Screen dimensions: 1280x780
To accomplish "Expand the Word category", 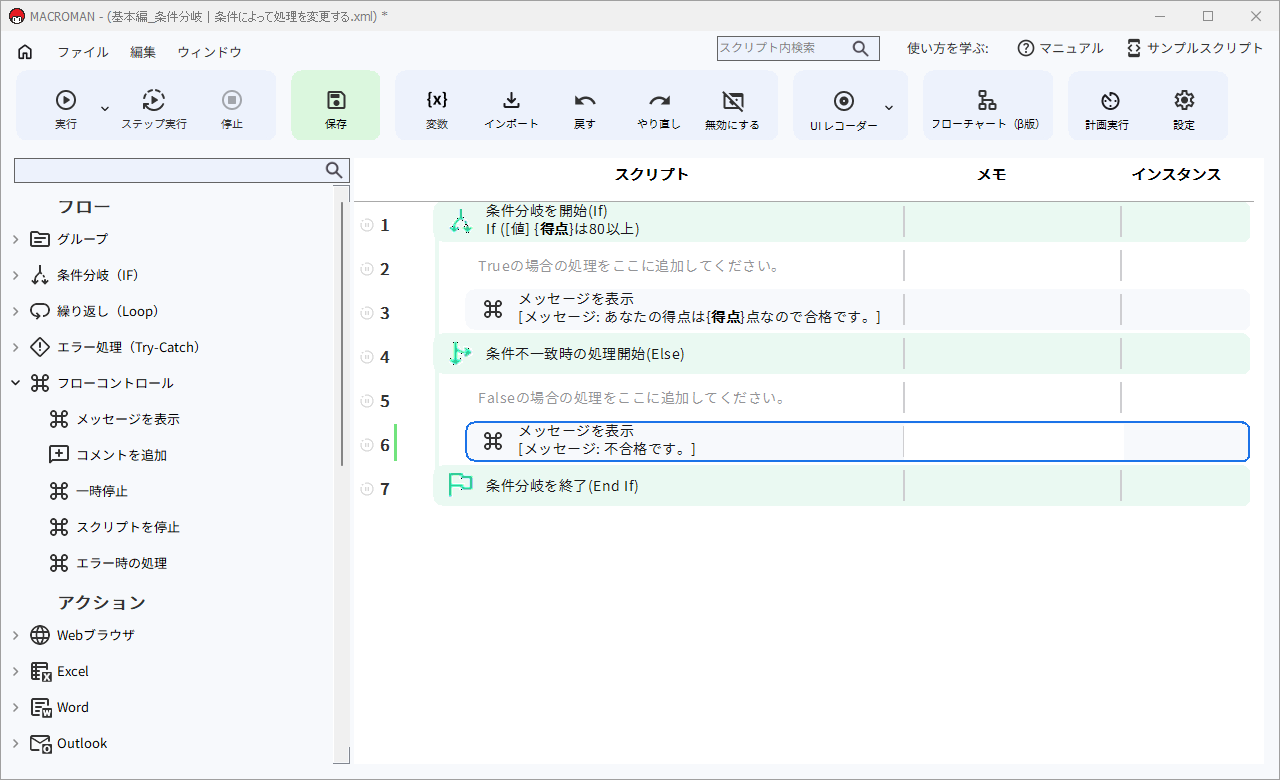I will click(x=16, y=707).
